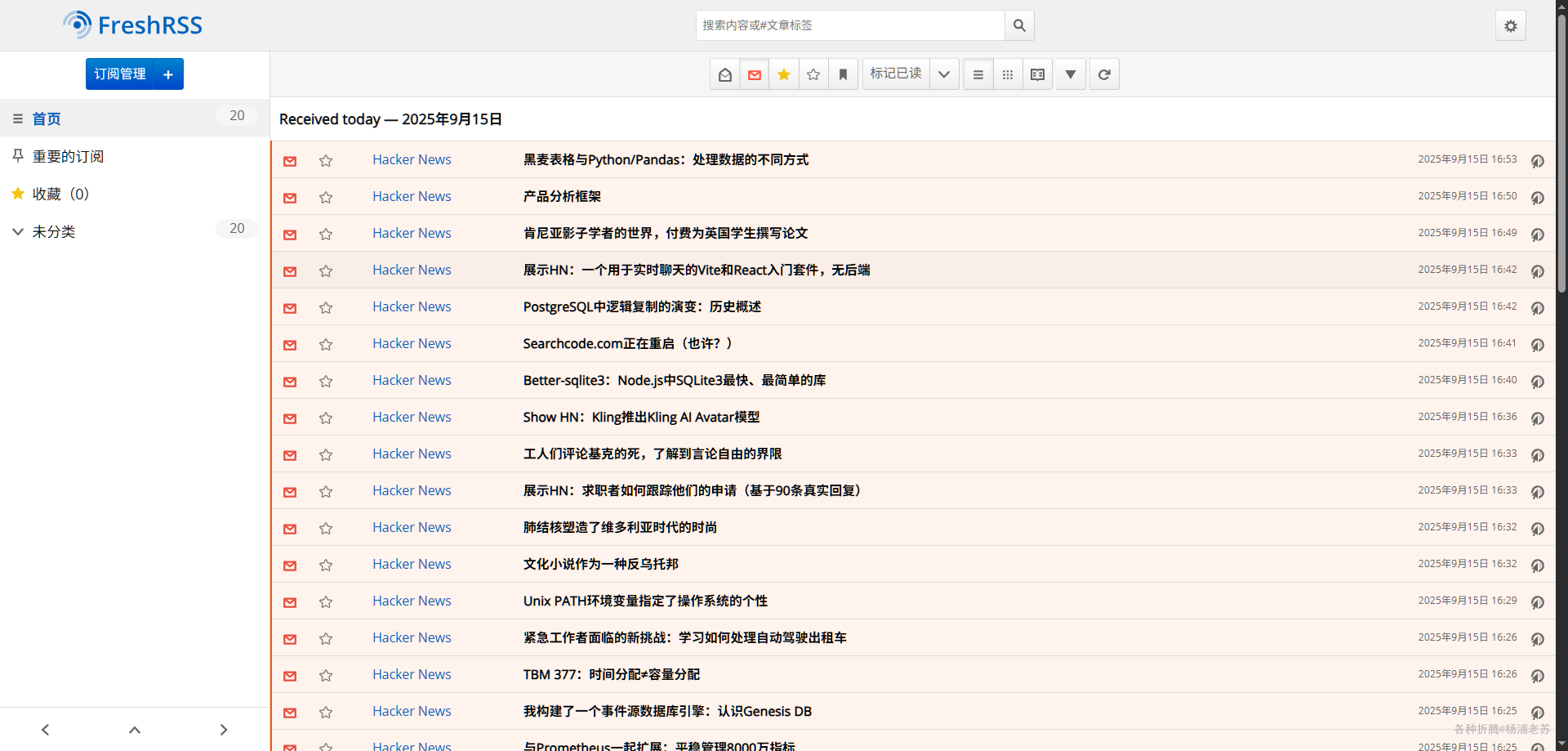This screenshot has width=1568, height=751.
Task: Open external link icon for Unix PATH article
Action: click(x=1537, y=601)
